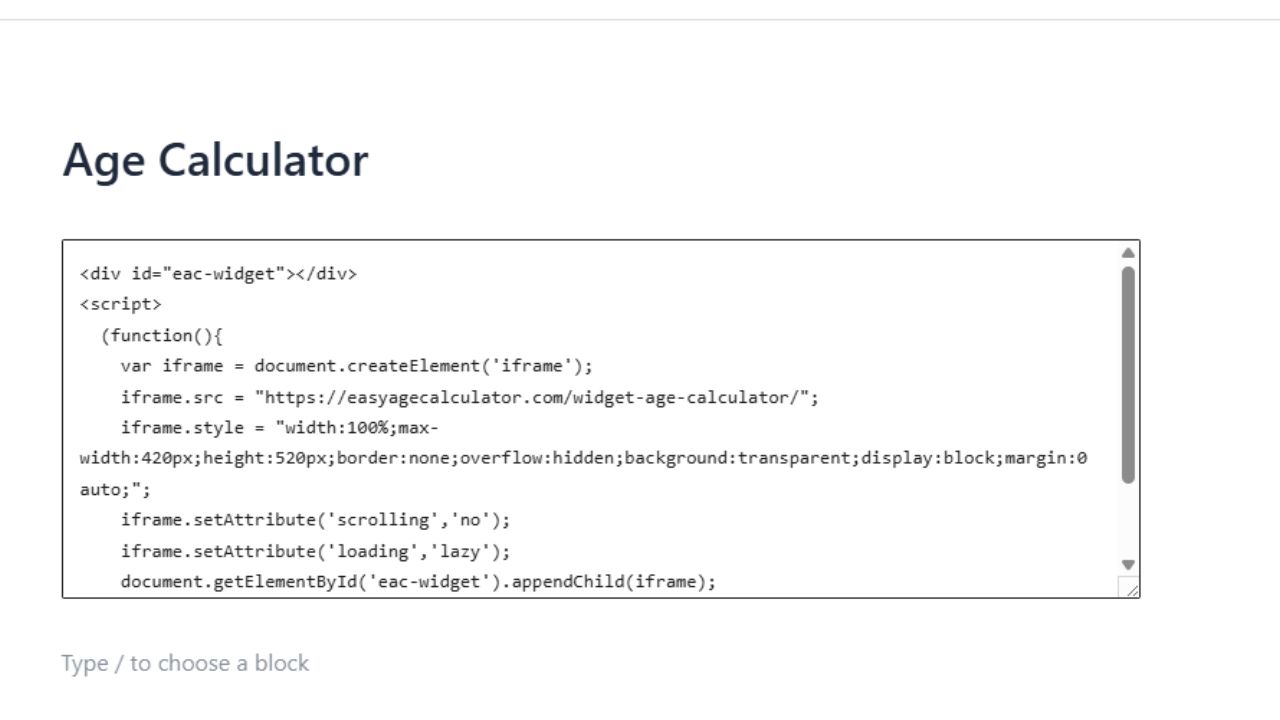Click the blank area below the block placeholder
The height and width of the screenshot is (720, 1280).
coord(640,700)
